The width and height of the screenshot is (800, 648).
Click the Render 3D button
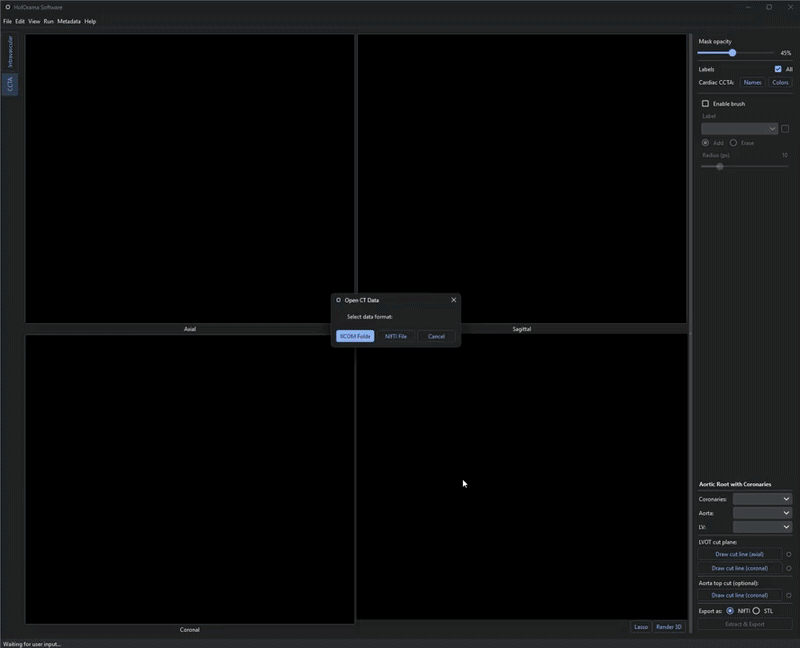[x=669, y=627]
